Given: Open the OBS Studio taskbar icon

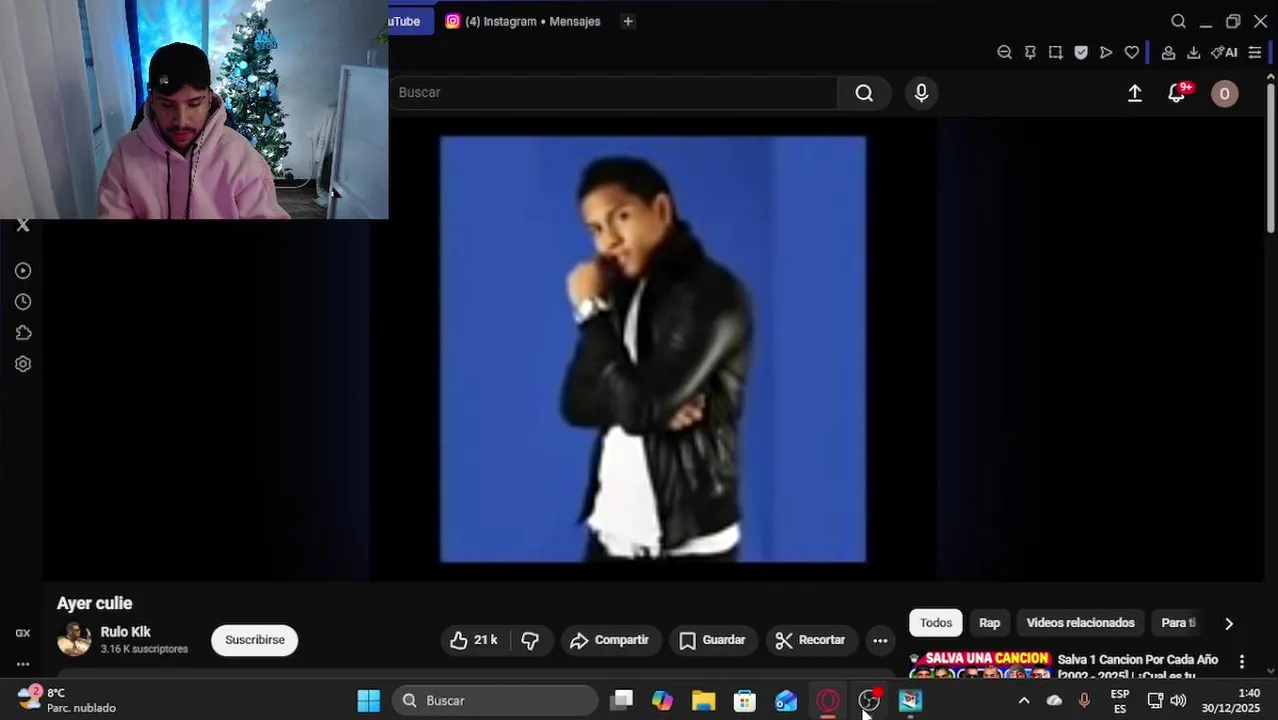Looking at the screenshot, I should click(x=869, y=701).
